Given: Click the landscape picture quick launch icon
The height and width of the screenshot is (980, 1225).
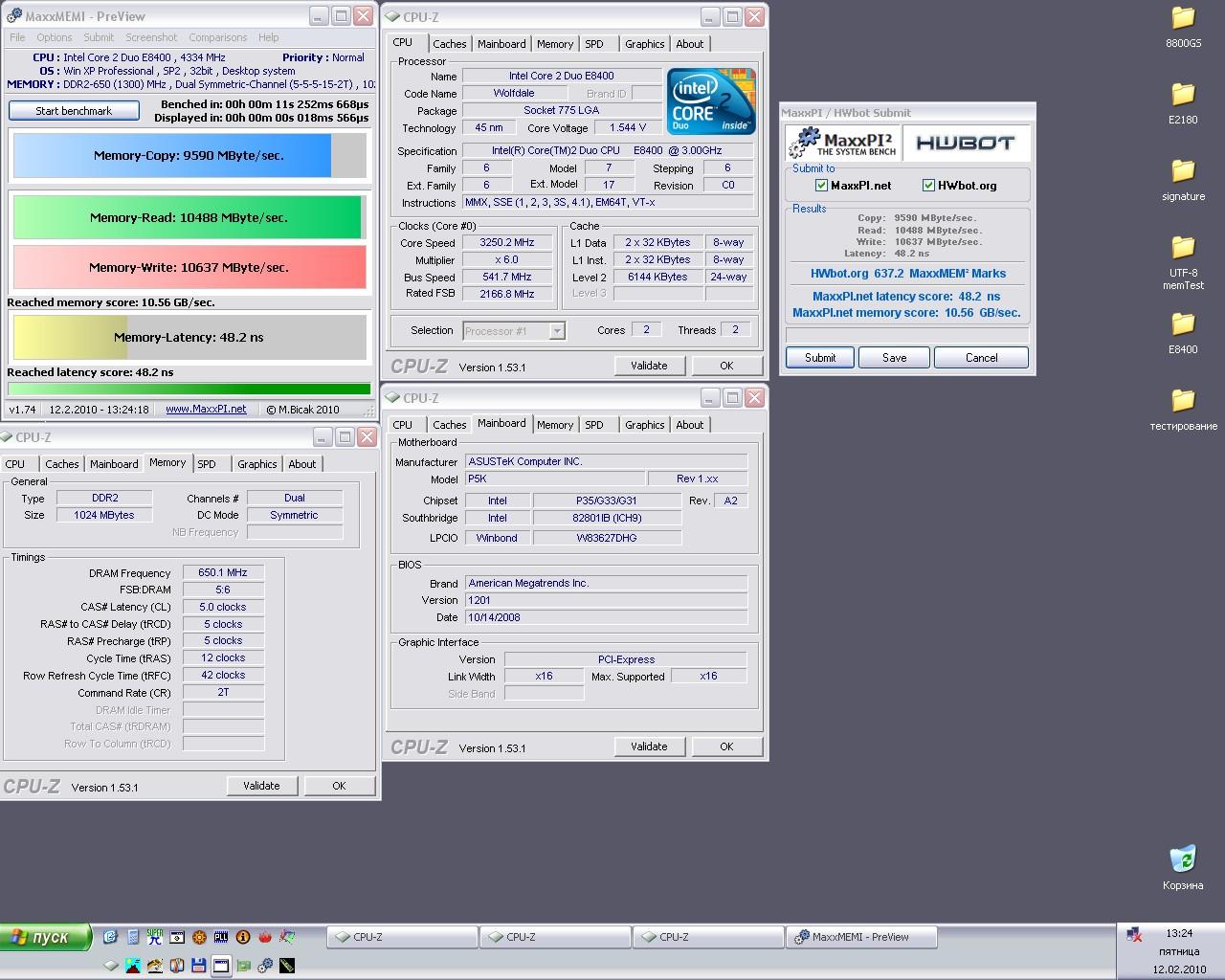Looking at the screenshot, I should click(133, 966).
